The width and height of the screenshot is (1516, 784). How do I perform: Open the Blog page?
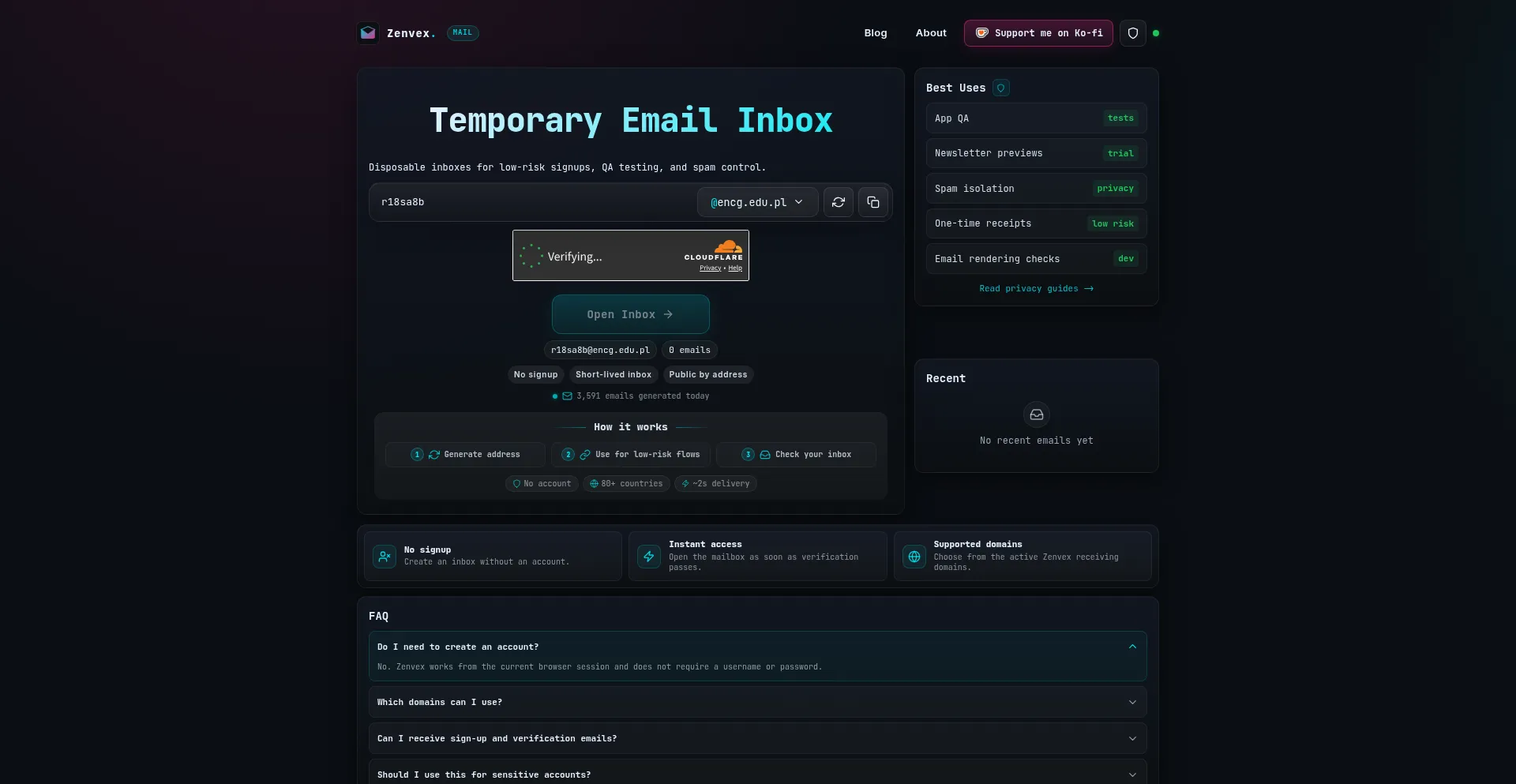[x=876, y=33]
